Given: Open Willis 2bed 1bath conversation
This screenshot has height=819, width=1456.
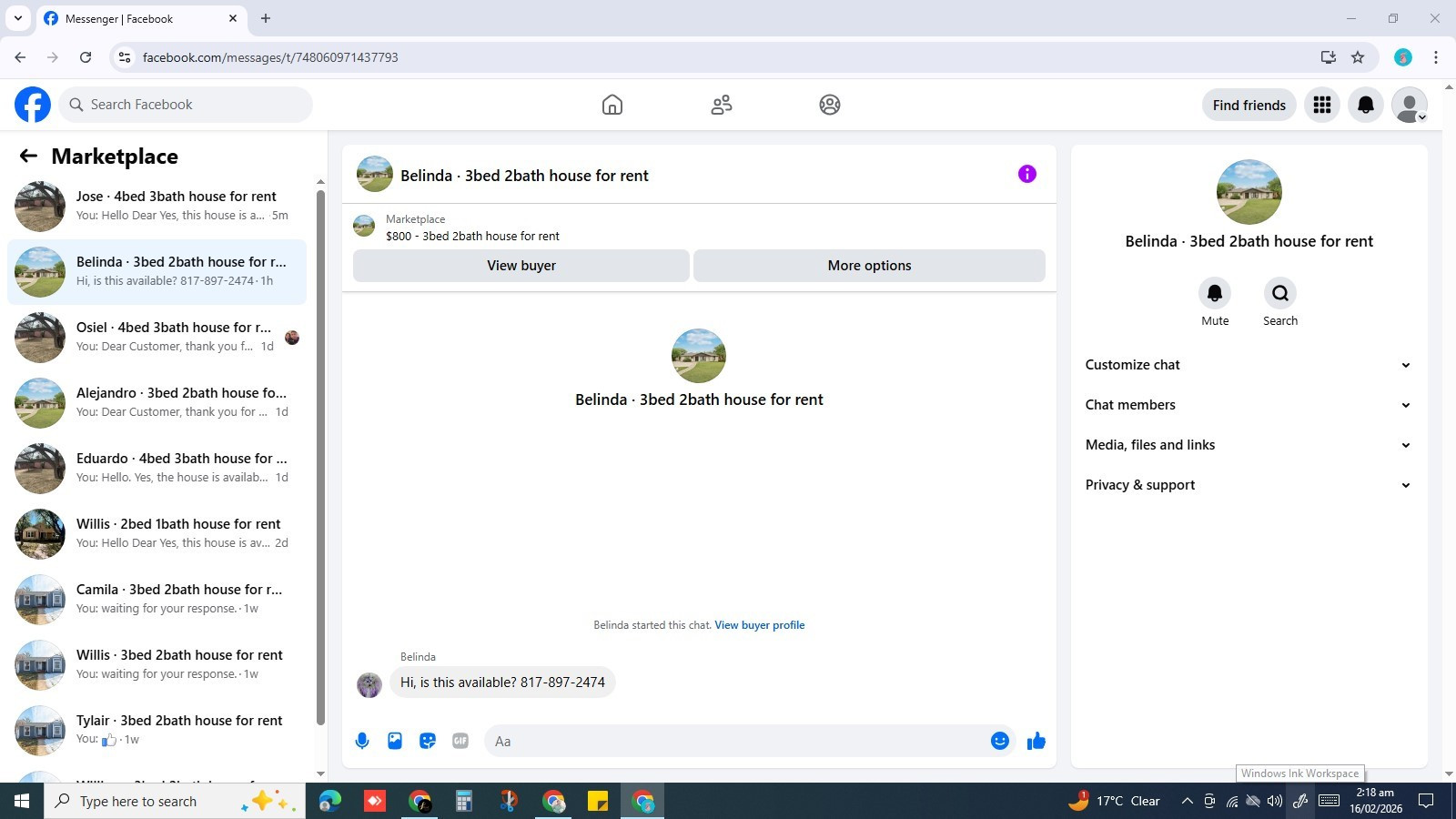Looking at the screenshot, I should (x=157, y=533).
